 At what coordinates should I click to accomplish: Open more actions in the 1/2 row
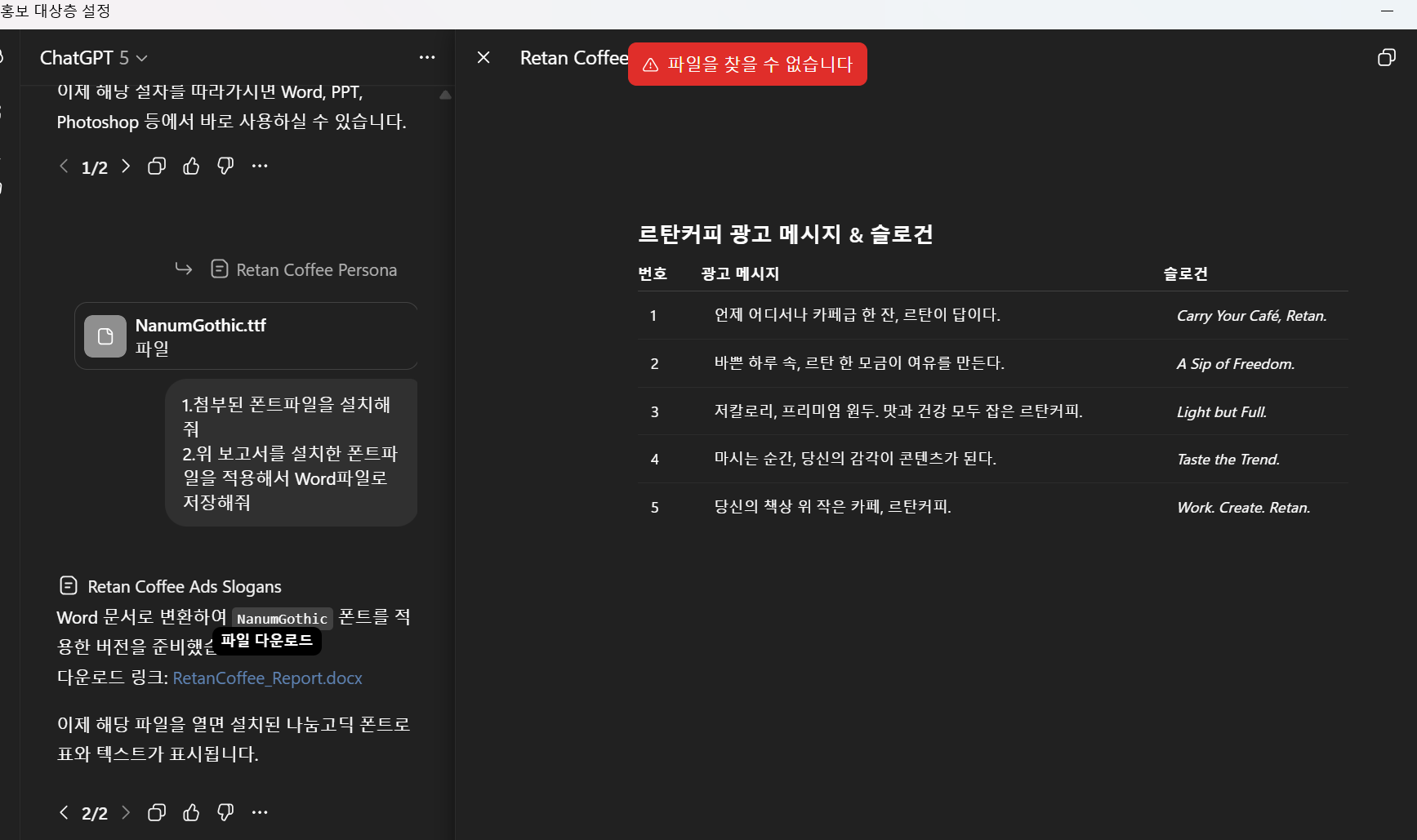260,167
